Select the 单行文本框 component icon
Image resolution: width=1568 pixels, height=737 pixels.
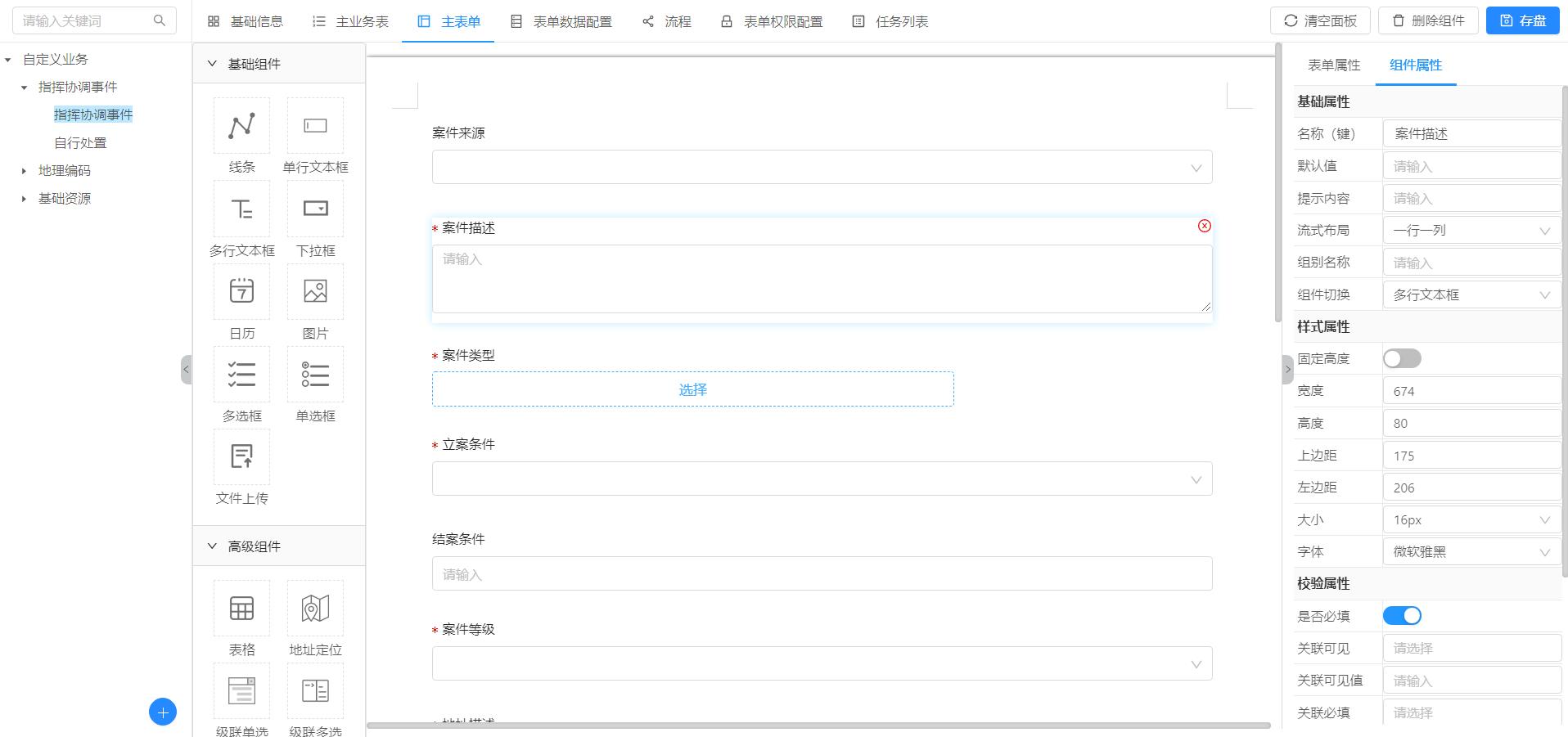(315, 125)
